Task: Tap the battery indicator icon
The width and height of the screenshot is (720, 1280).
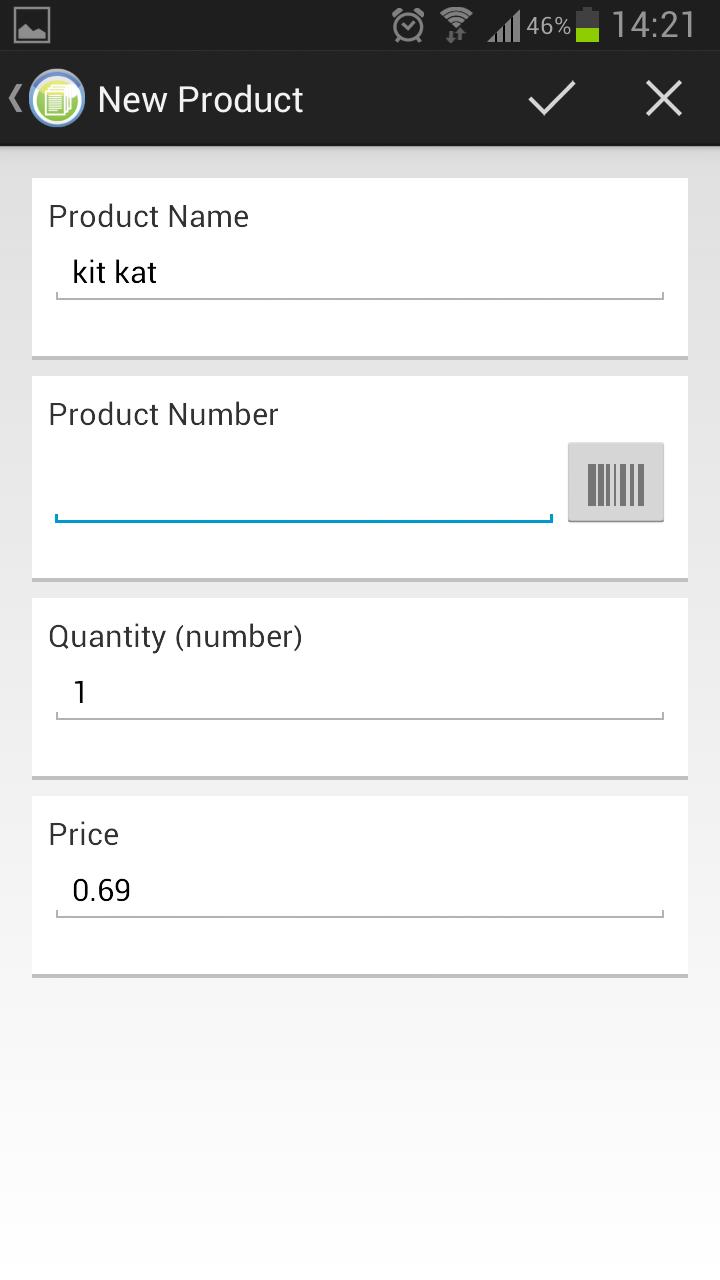Action: click(x=587, y=25)
